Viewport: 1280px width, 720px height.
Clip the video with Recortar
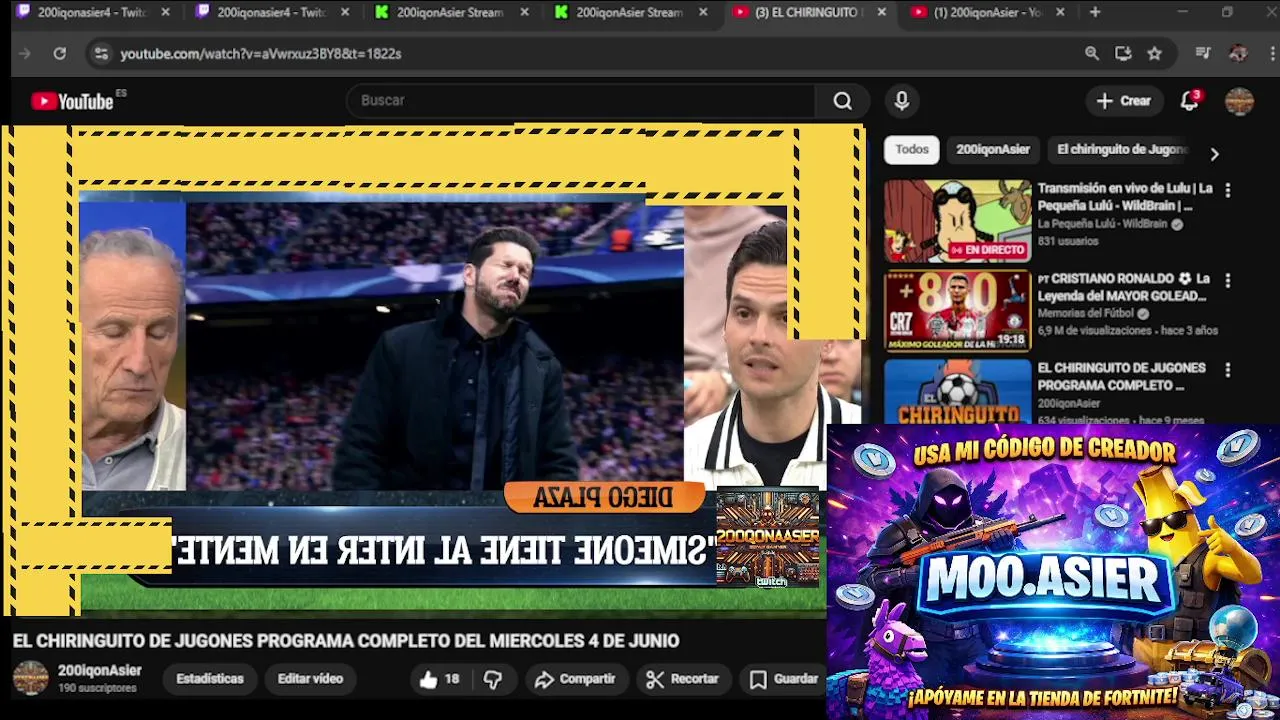pyautogui.click(x=683, y=679)
